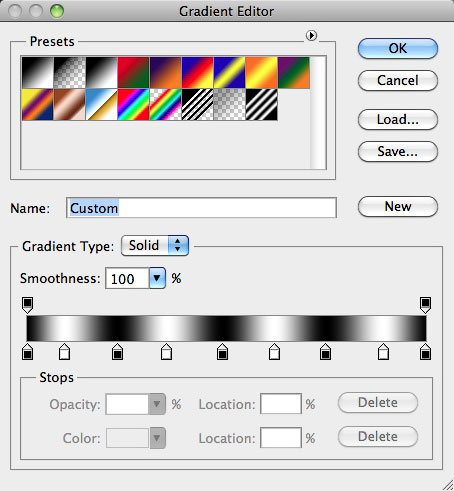Choose the Foreground to Transparent preset
Image resolution: width=454 pixels, height=491 pixels.
tap(69, 72)
